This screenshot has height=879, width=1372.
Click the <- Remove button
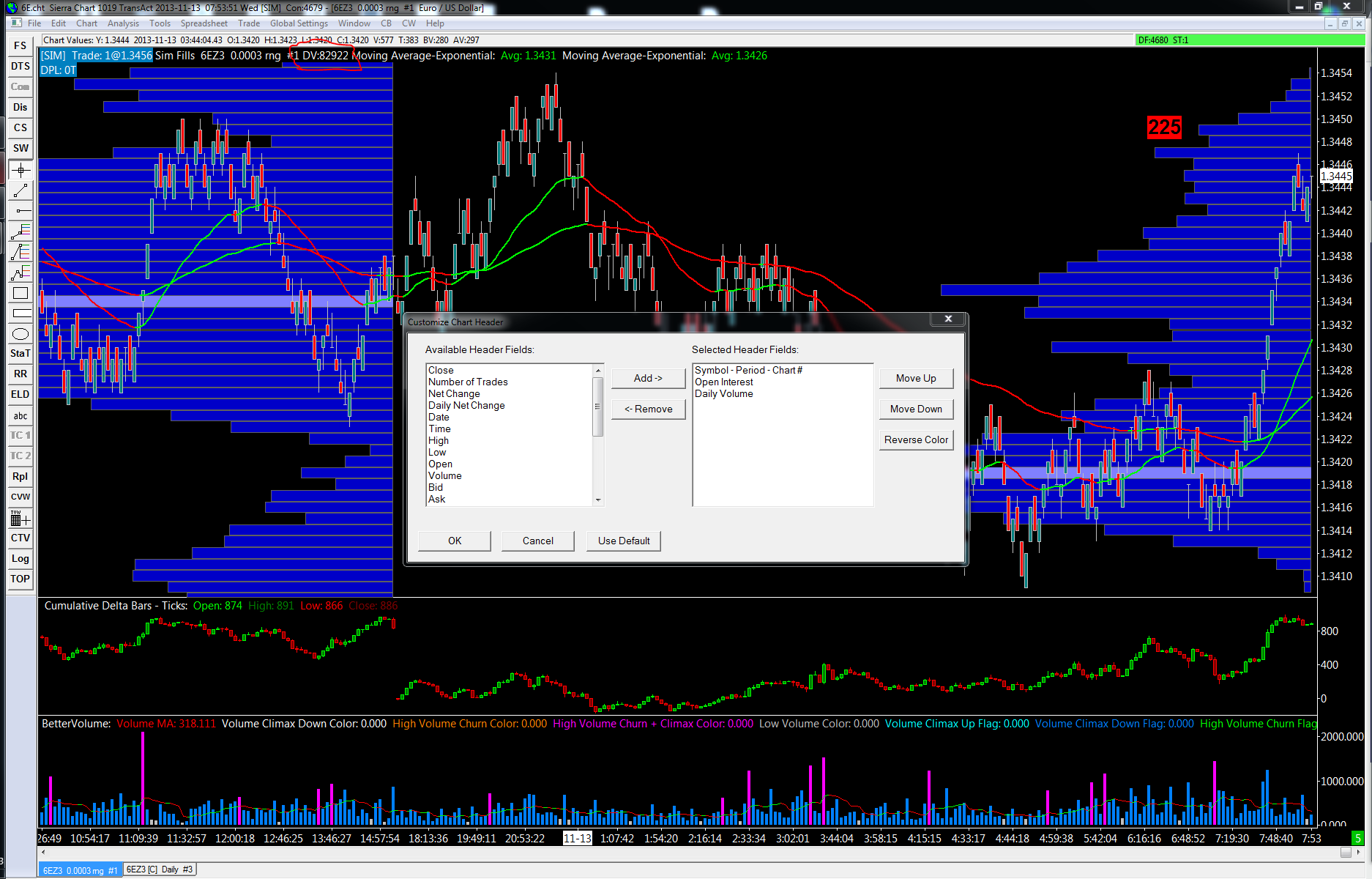(648, 409)
